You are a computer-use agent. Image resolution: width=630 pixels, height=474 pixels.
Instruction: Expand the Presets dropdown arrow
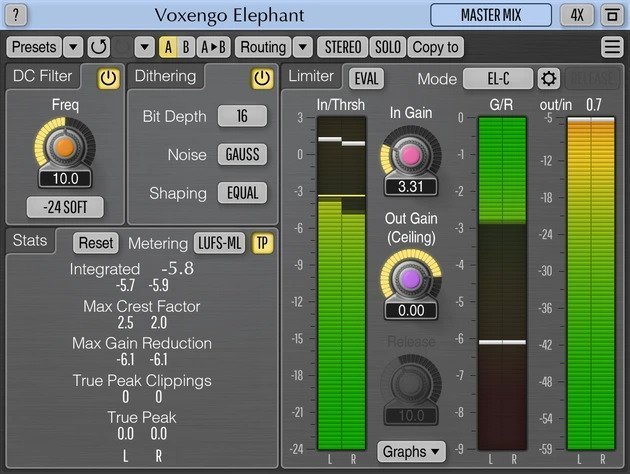73,47
